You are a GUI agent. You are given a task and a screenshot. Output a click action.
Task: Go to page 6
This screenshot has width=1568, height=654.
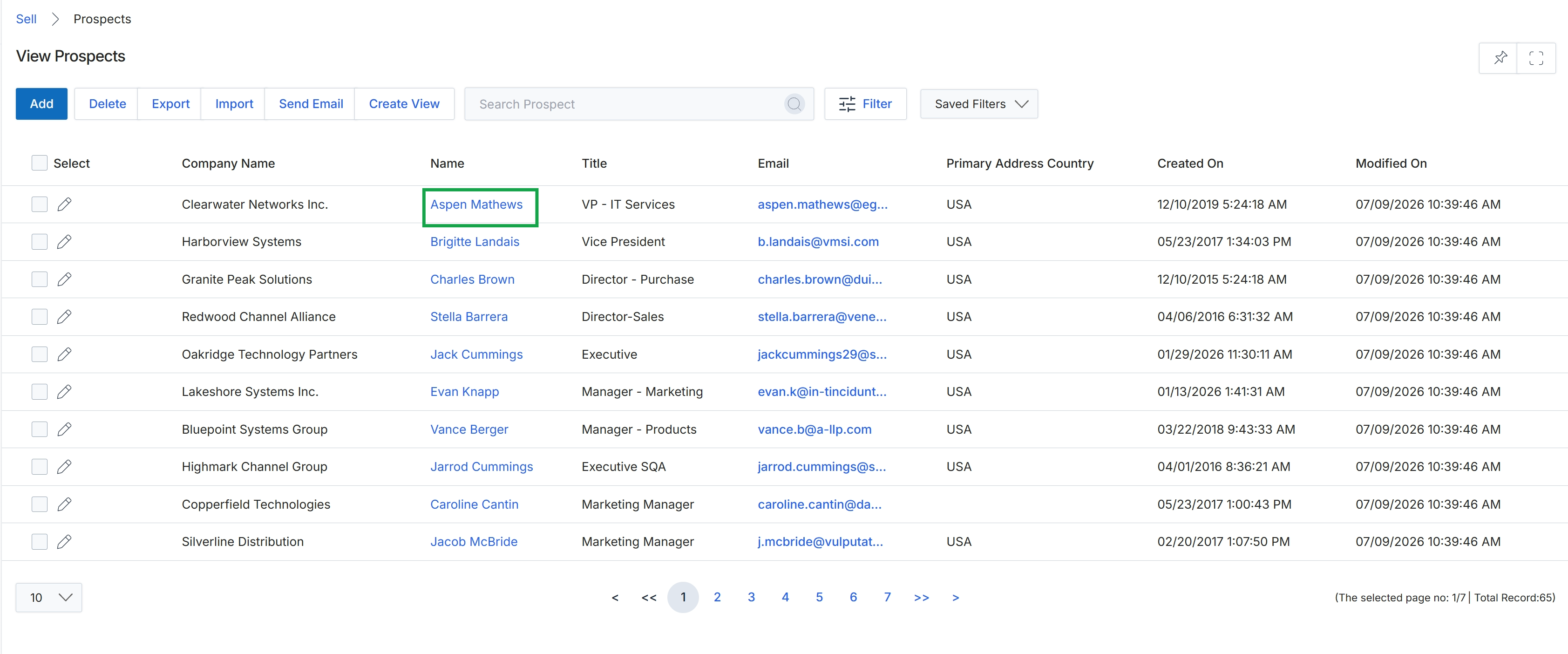[x=854, y=597]
